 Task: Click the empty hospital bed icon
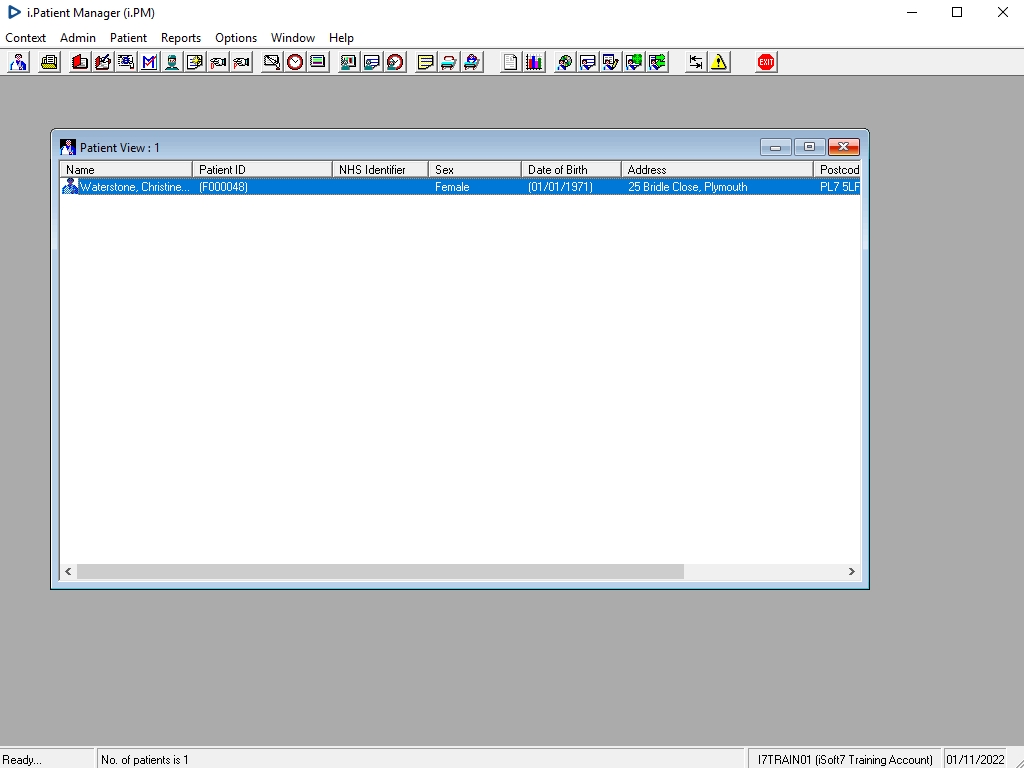[449, 62]
